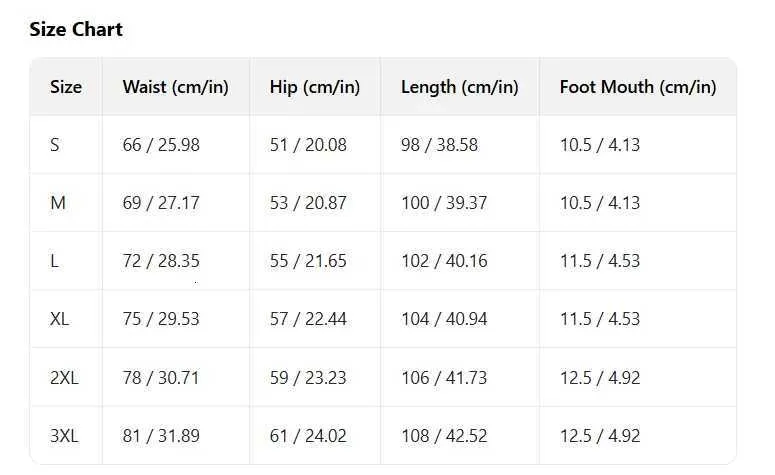
Task: Click the Foot Mouth (cm/in) header
Action: [x=637, y=87]
